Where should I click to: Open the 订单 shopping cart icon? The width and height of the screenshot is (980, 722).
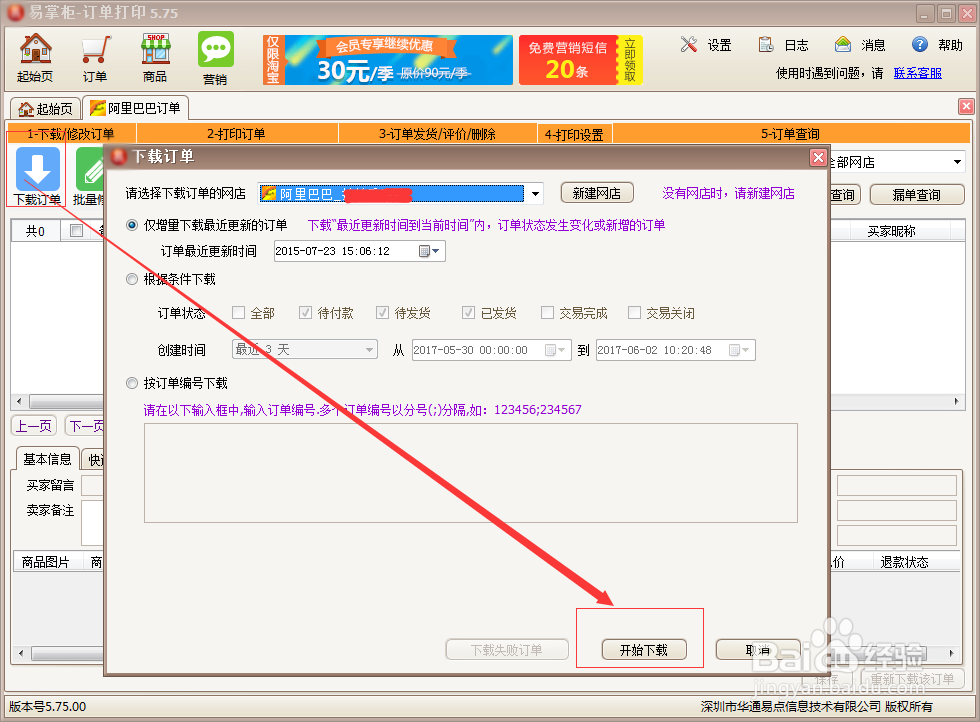[95, 58]
